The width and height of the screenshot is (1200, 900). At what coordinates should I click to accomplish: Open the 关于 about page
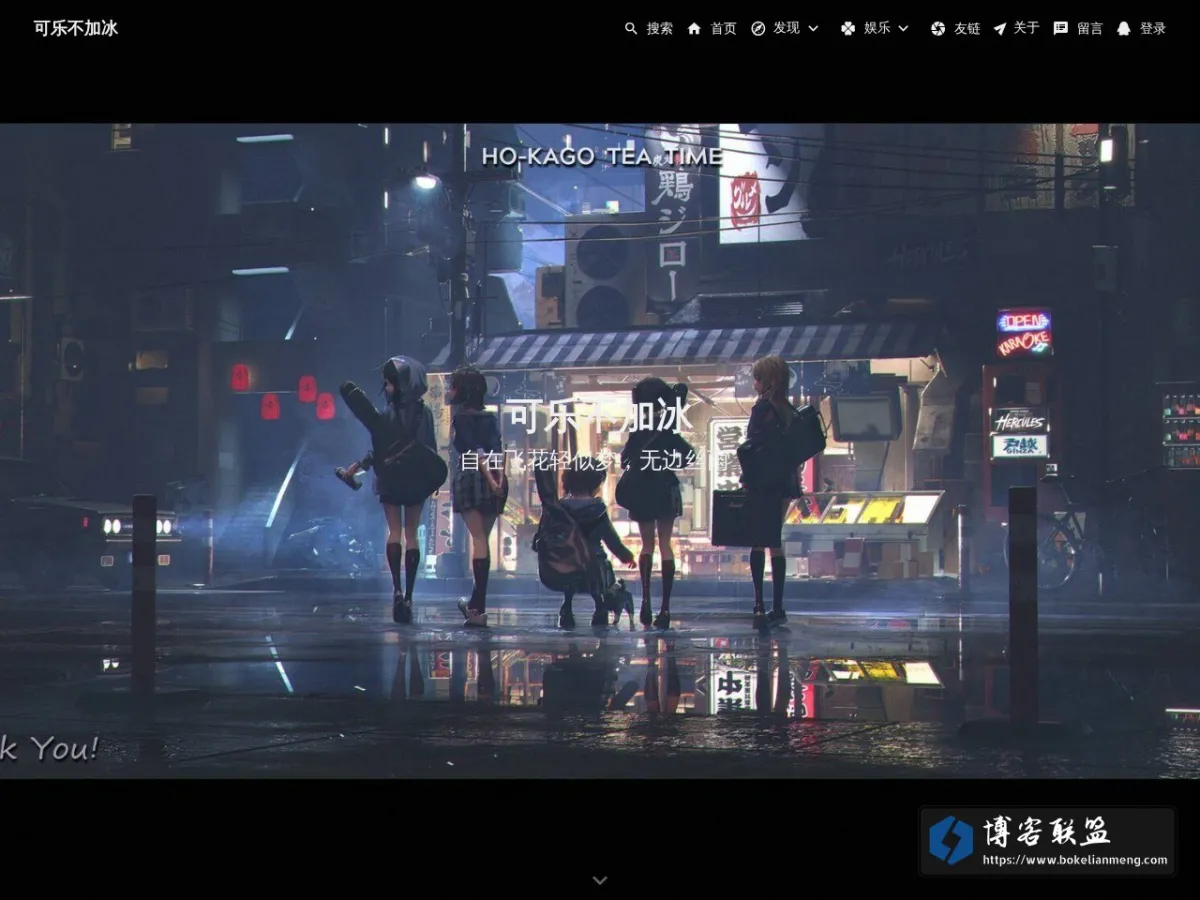(1026, 28)
